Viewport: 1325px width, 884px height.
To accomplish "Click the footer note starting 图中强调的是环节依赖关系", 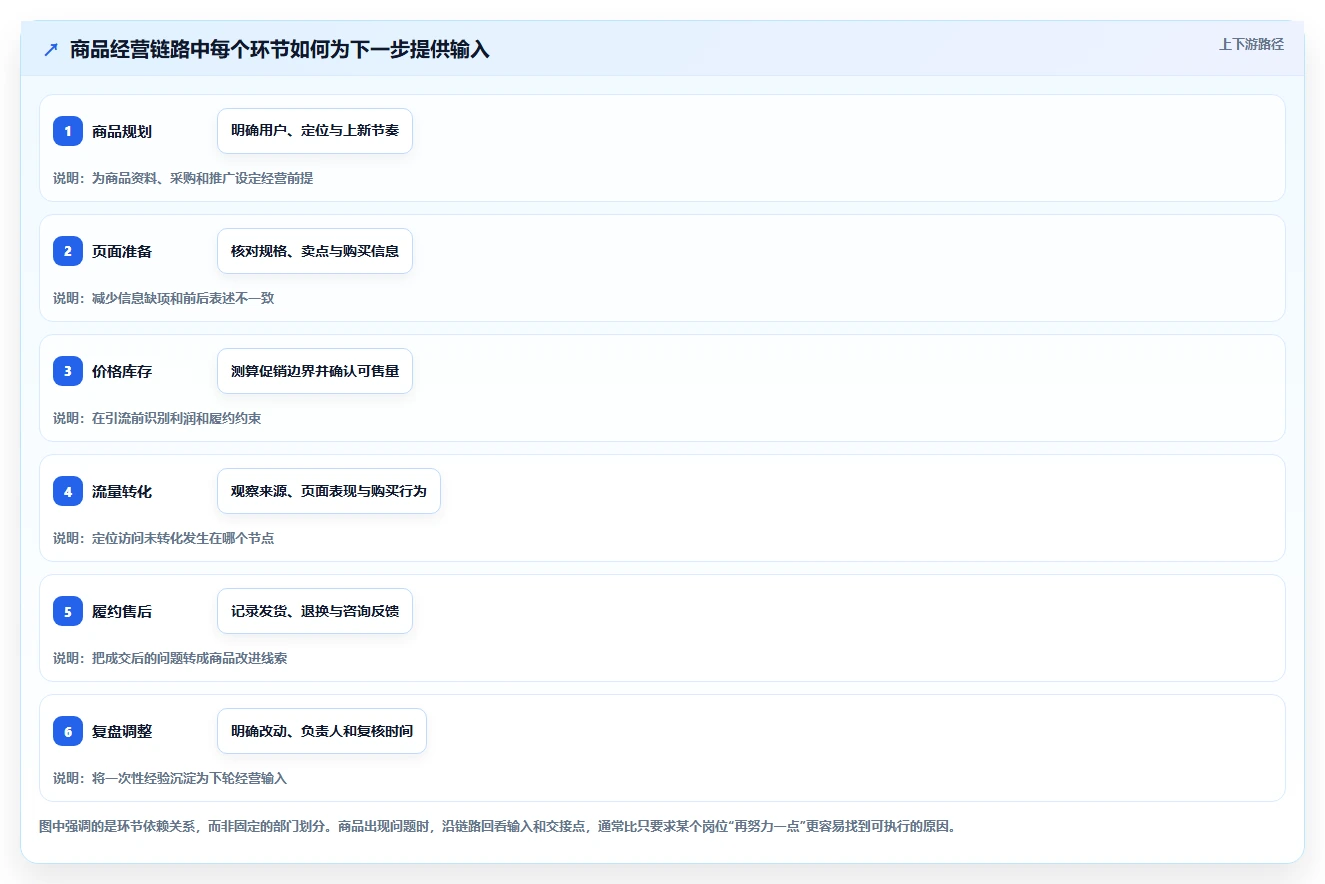I will click(x=497, y=827).
